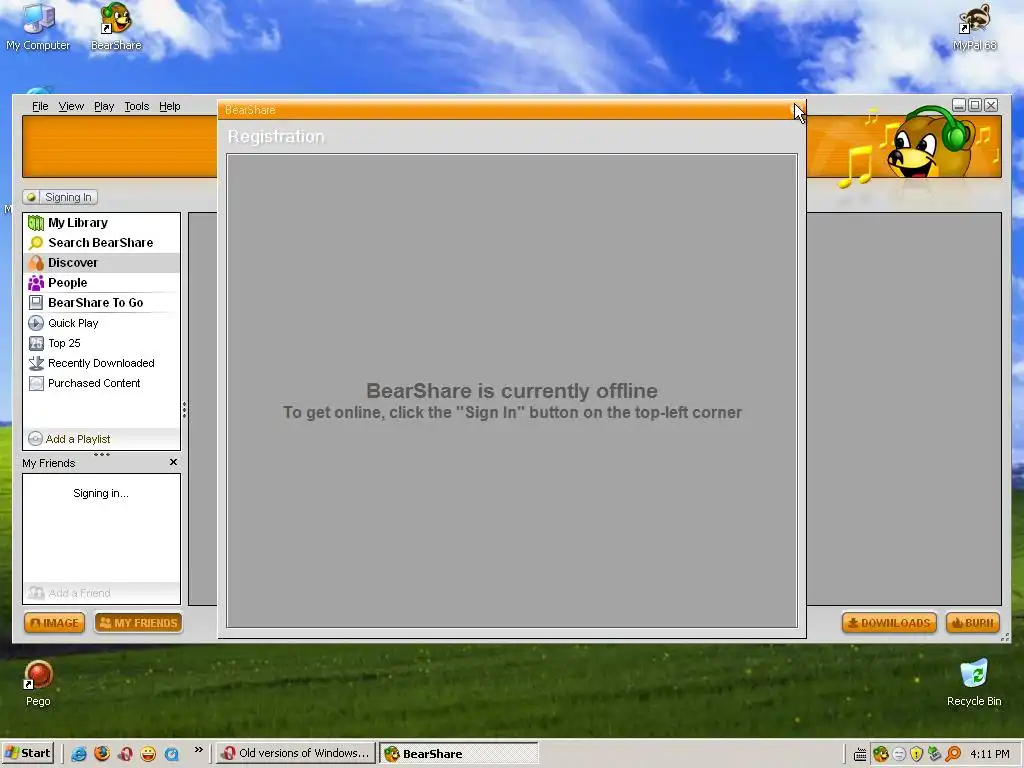Click the Start button

(27, 753)
